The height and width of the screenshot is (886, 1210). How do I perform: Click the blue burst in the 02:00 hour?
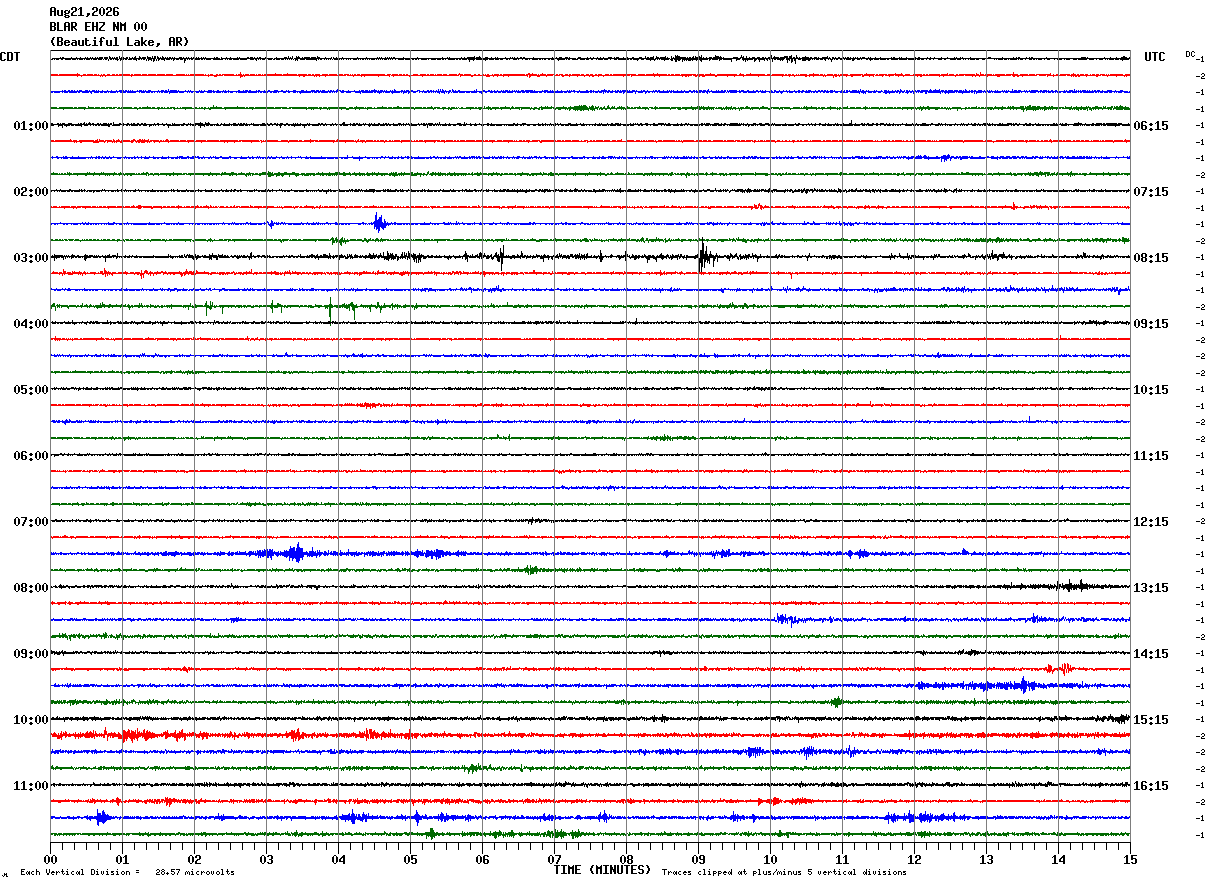[x=378, y=223]
